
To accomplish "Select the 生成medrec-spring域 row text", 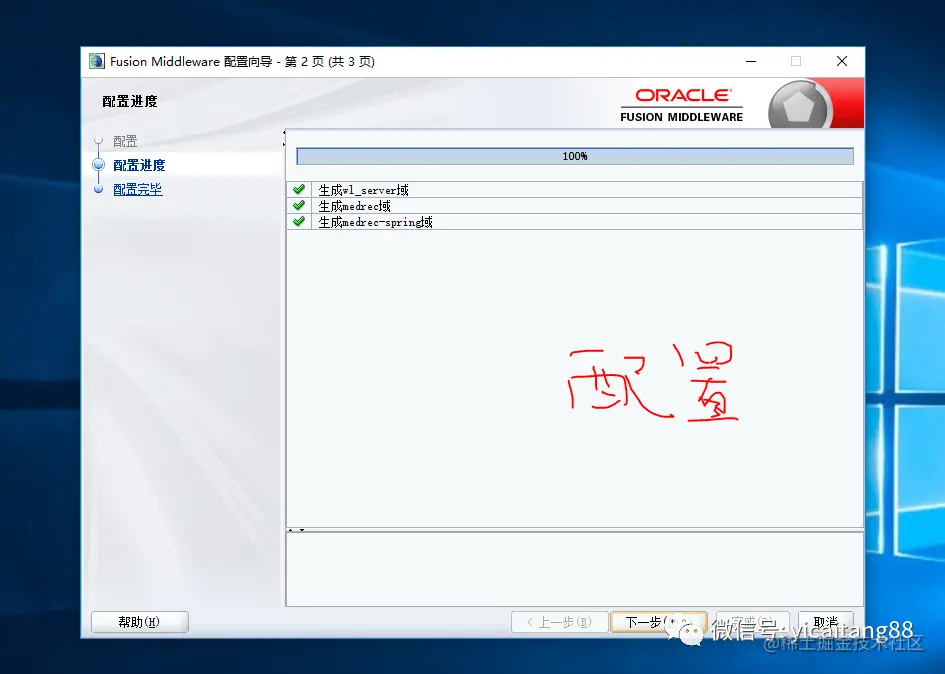I will 375,222.
